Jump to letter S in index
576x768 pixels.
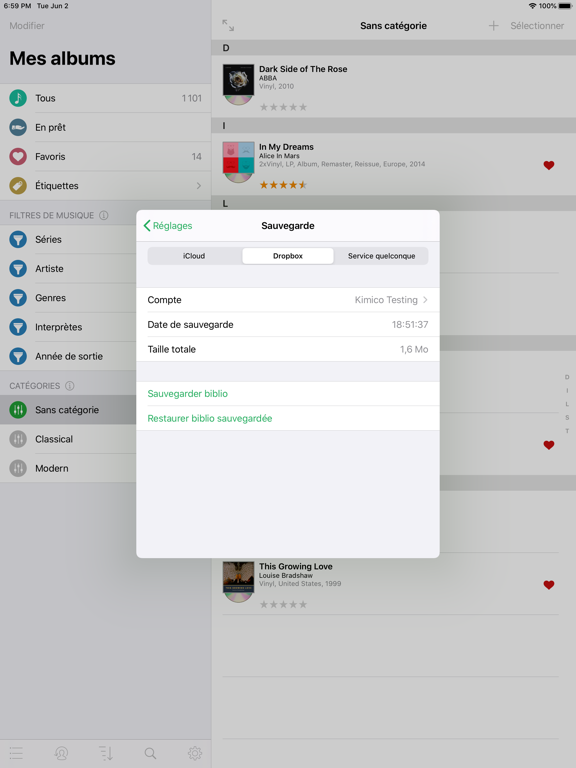[567, 418]
